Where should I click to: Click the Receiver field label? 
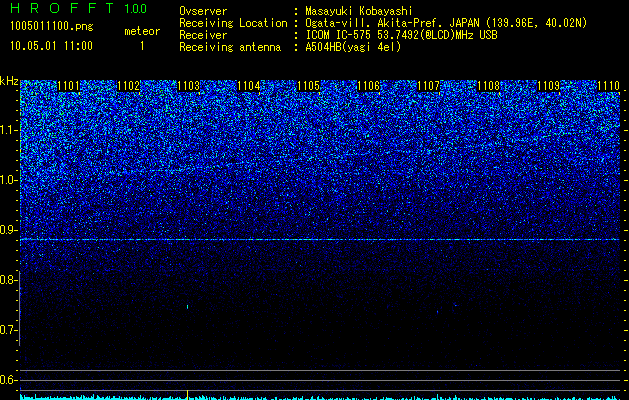click(203, 35)
